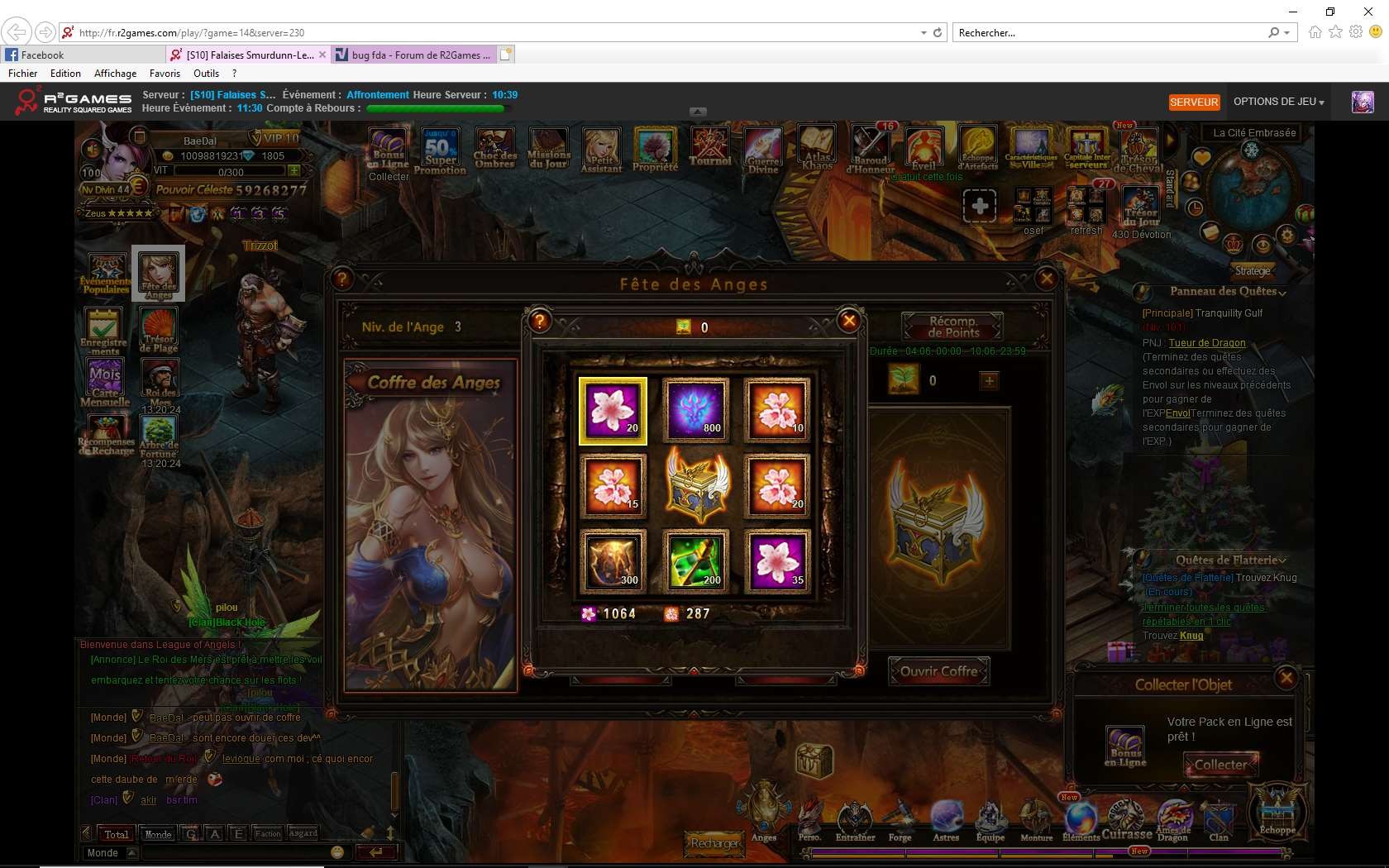Click the VIT stamina bar
The width and height of the screenshot is (1389, 868).
point(230,172)
